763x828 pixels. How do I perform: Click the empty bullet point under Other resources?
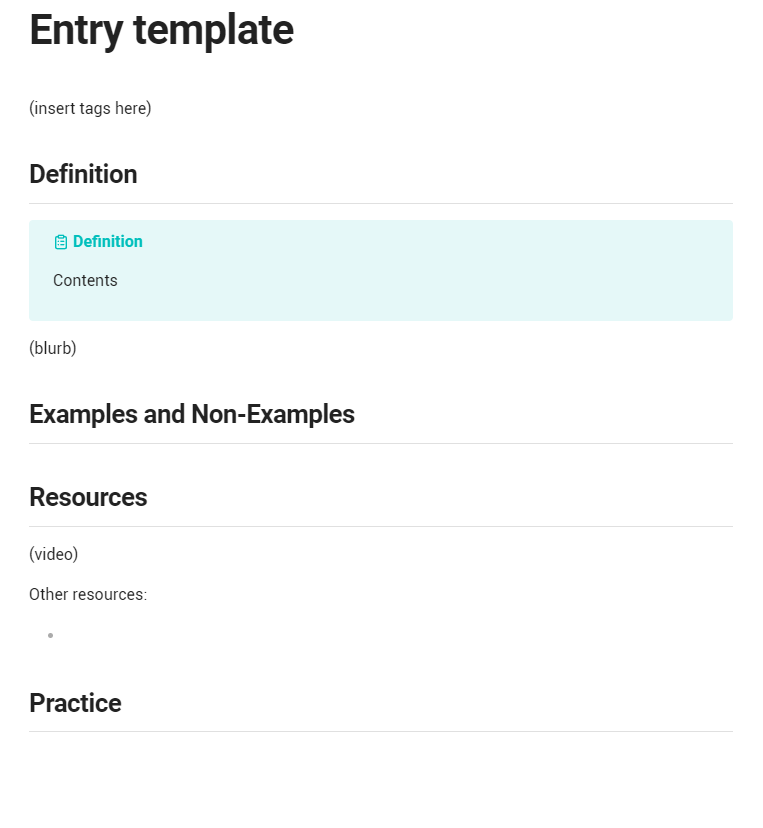51,635
